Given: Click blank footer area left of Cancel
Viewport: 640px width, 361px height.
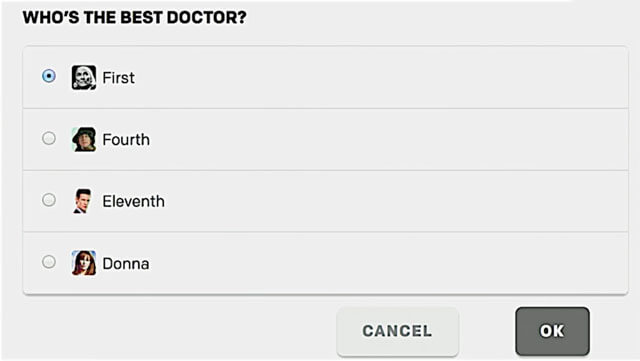Looking at the screenshot, I should (176, 331).
